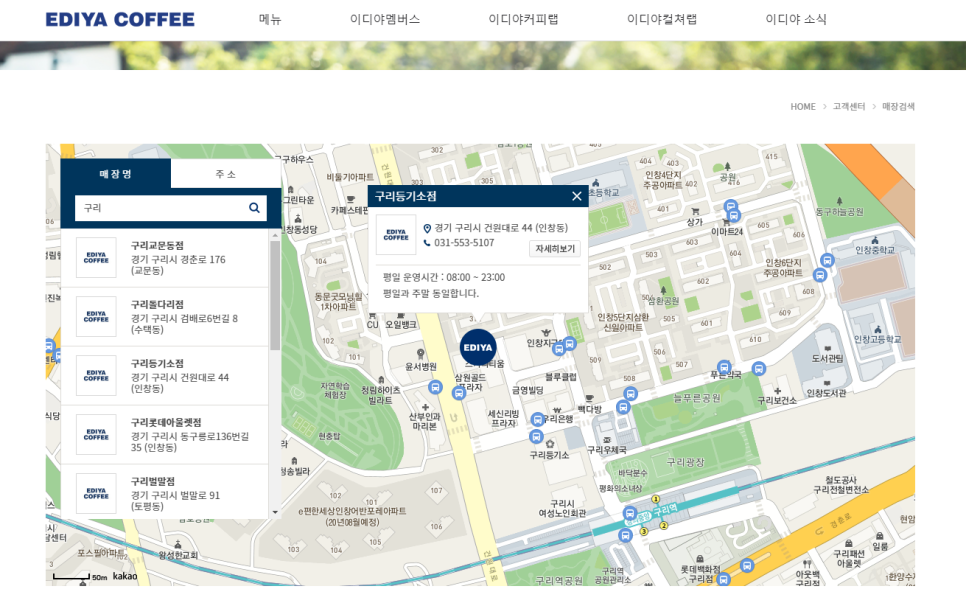The height and width of the screenshot is (589, 966).
Task: Open the 이디야컬쳐랩 menu
Action: (662, 20)
